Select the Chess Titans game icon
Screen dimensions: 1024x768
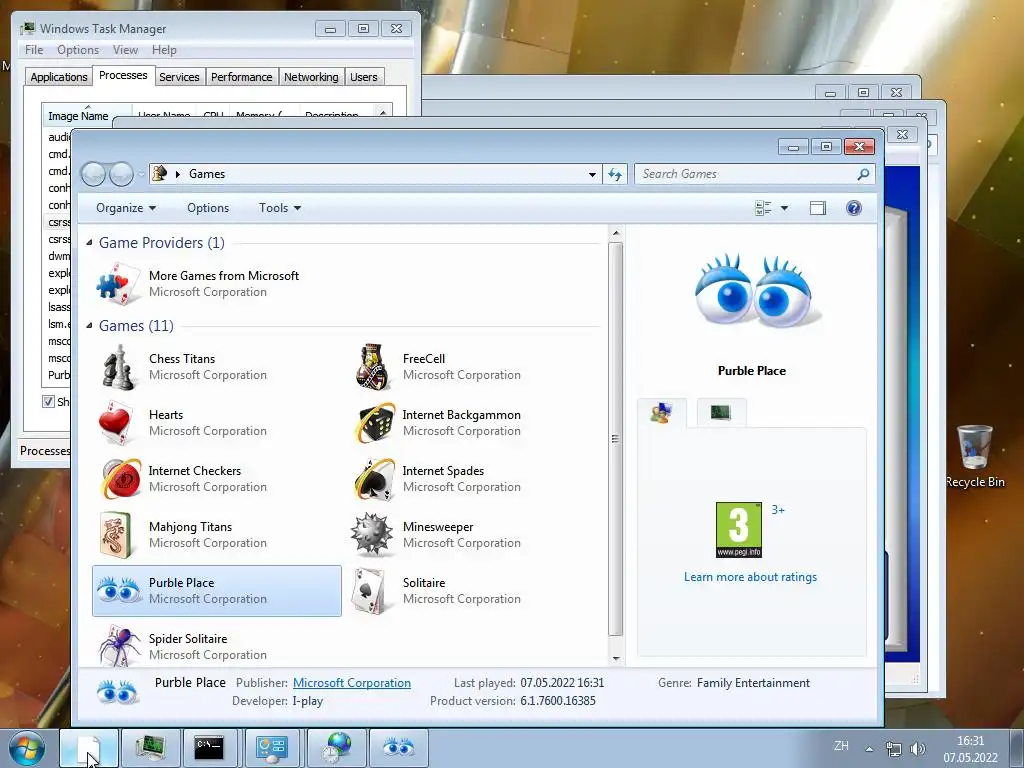coord(118,367)
